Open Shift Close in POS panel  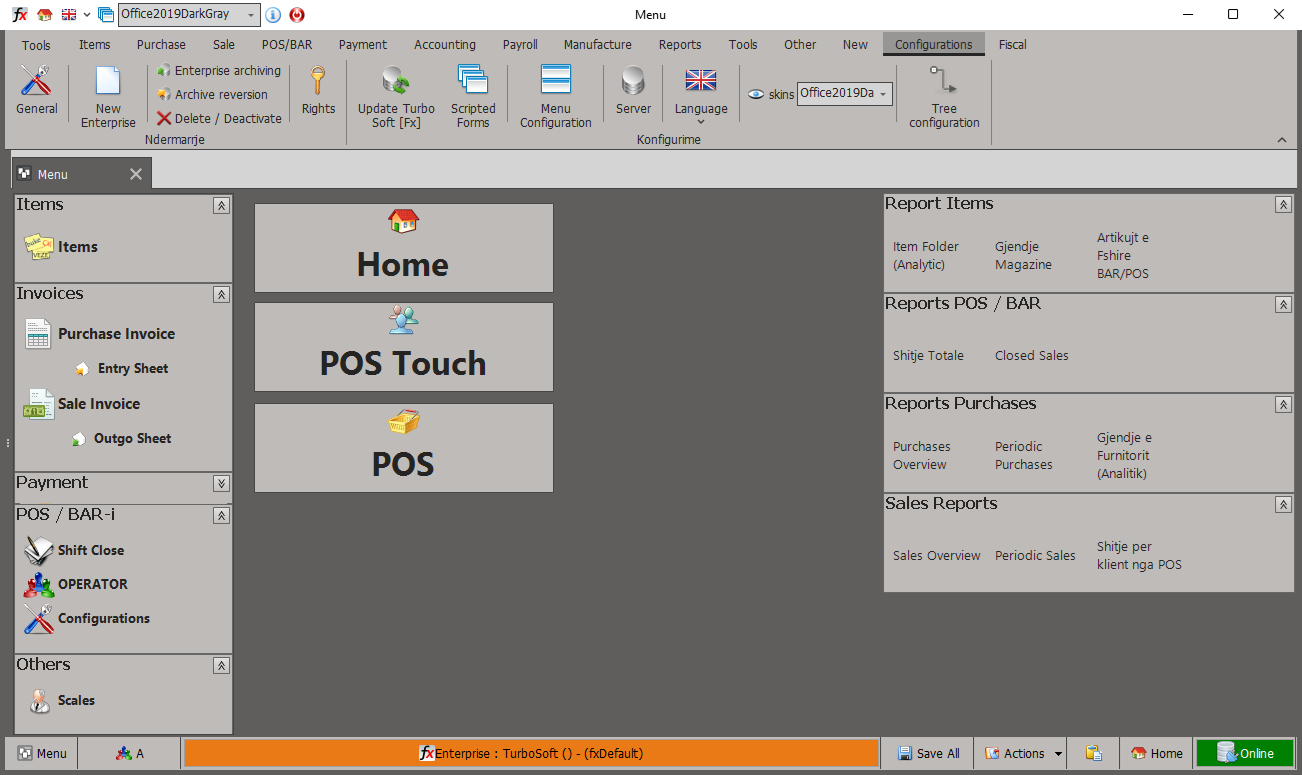[x=90, y=550]
